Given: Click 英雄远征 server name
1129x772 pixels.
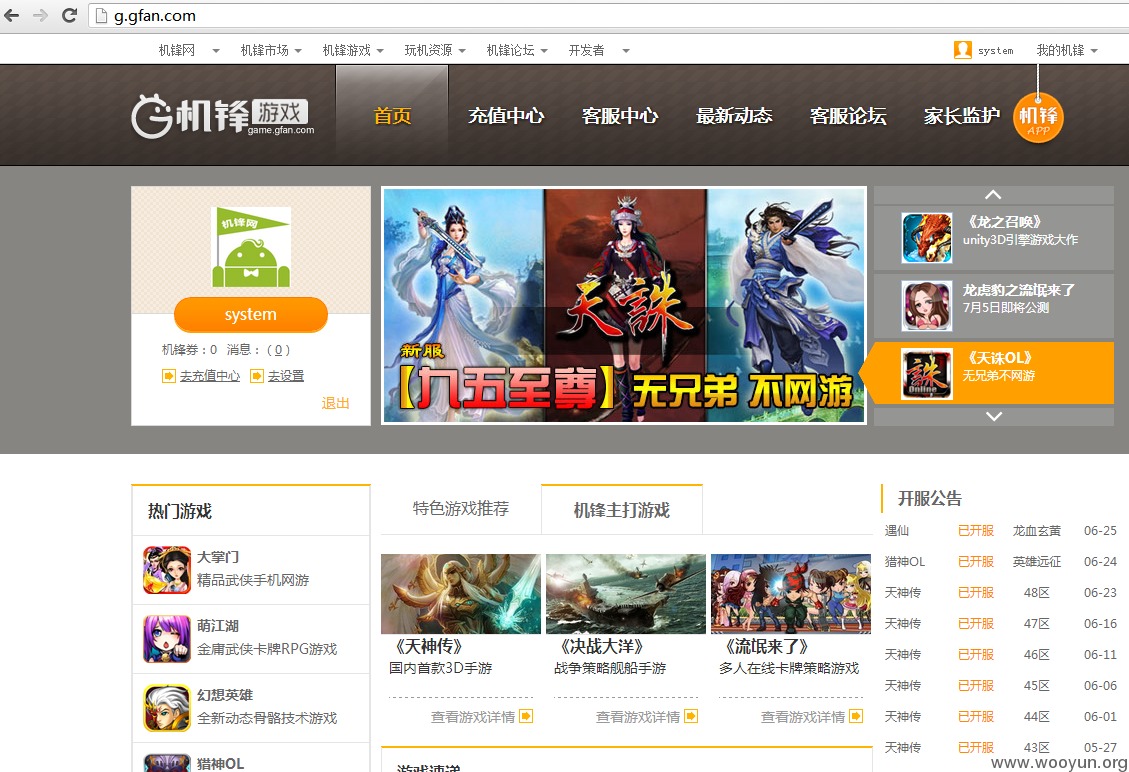Looking at the screenshot, I should coord(1037,562).
